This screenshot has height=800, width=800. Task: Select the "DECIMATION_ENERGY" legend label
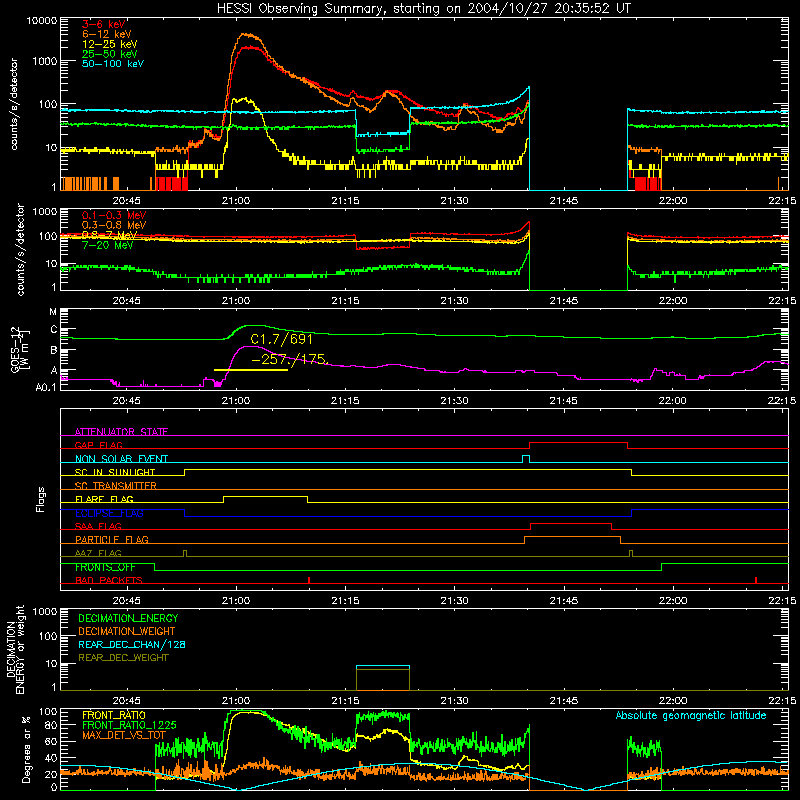click(x=128, y=618)
